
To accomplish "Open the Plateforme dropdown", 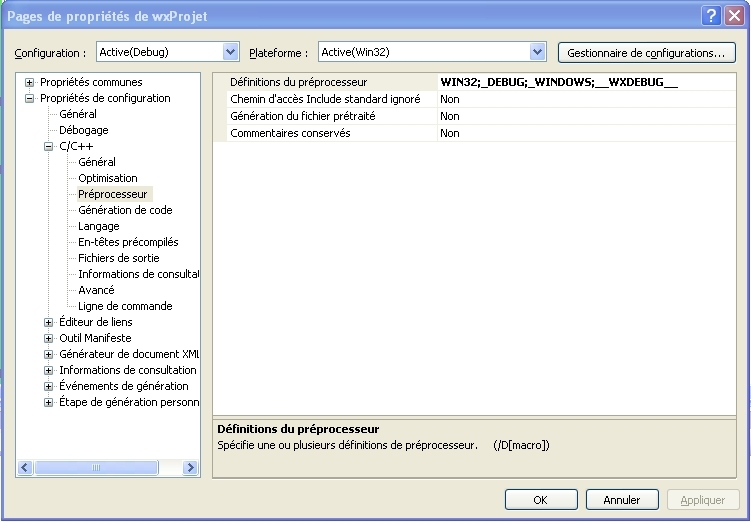I will (538, 52).
